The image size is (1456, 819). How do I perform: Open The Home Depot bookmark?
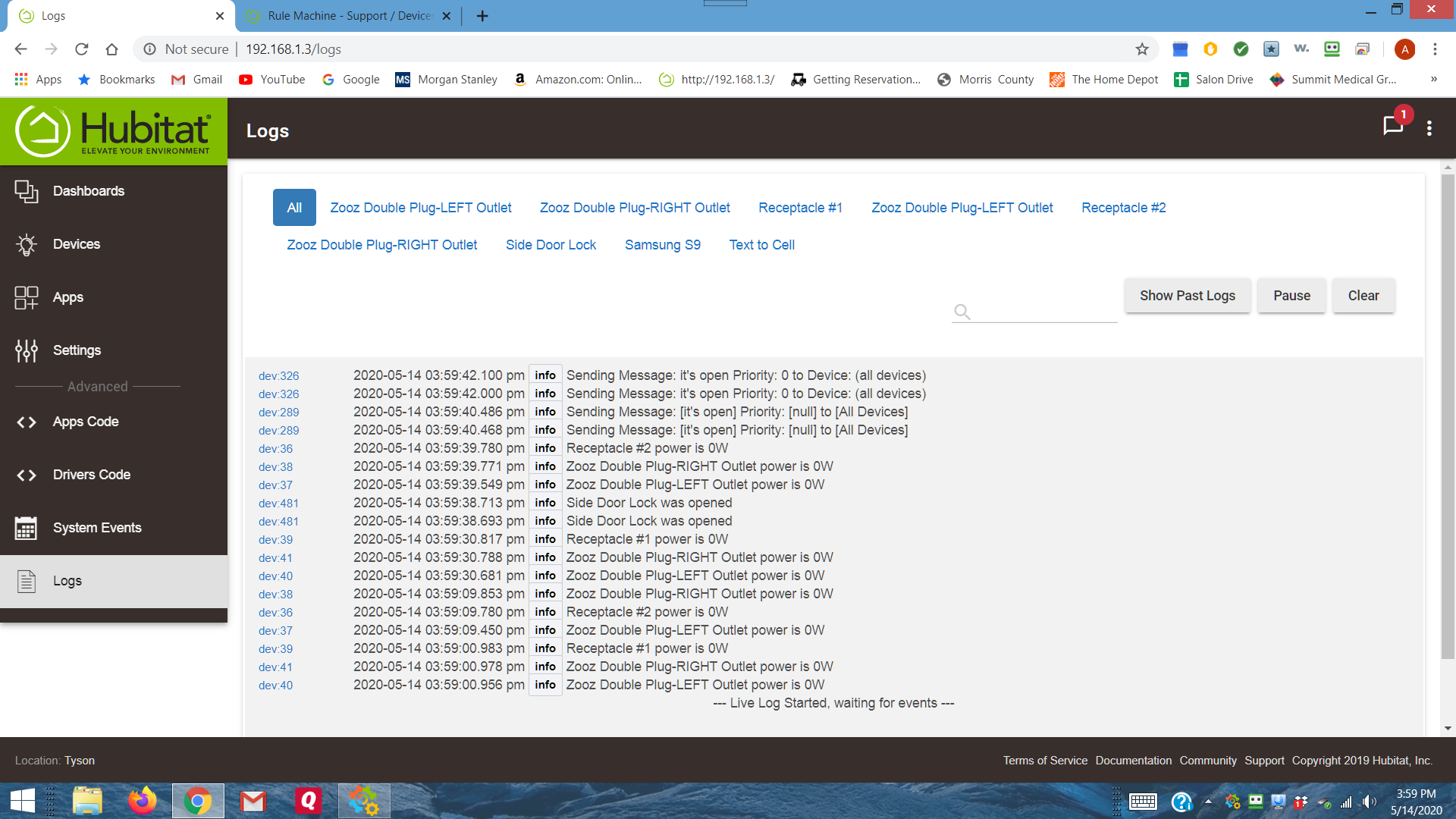tap(1103, 80)
